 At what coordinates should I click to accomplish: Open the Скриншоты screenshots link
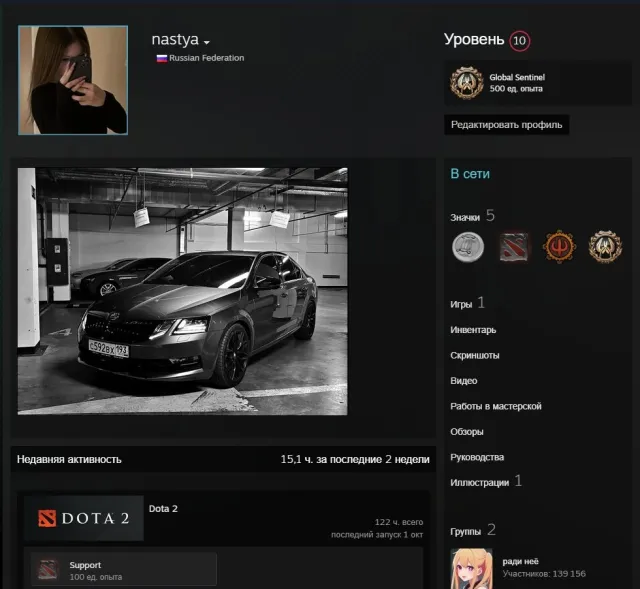click(475, 356)
